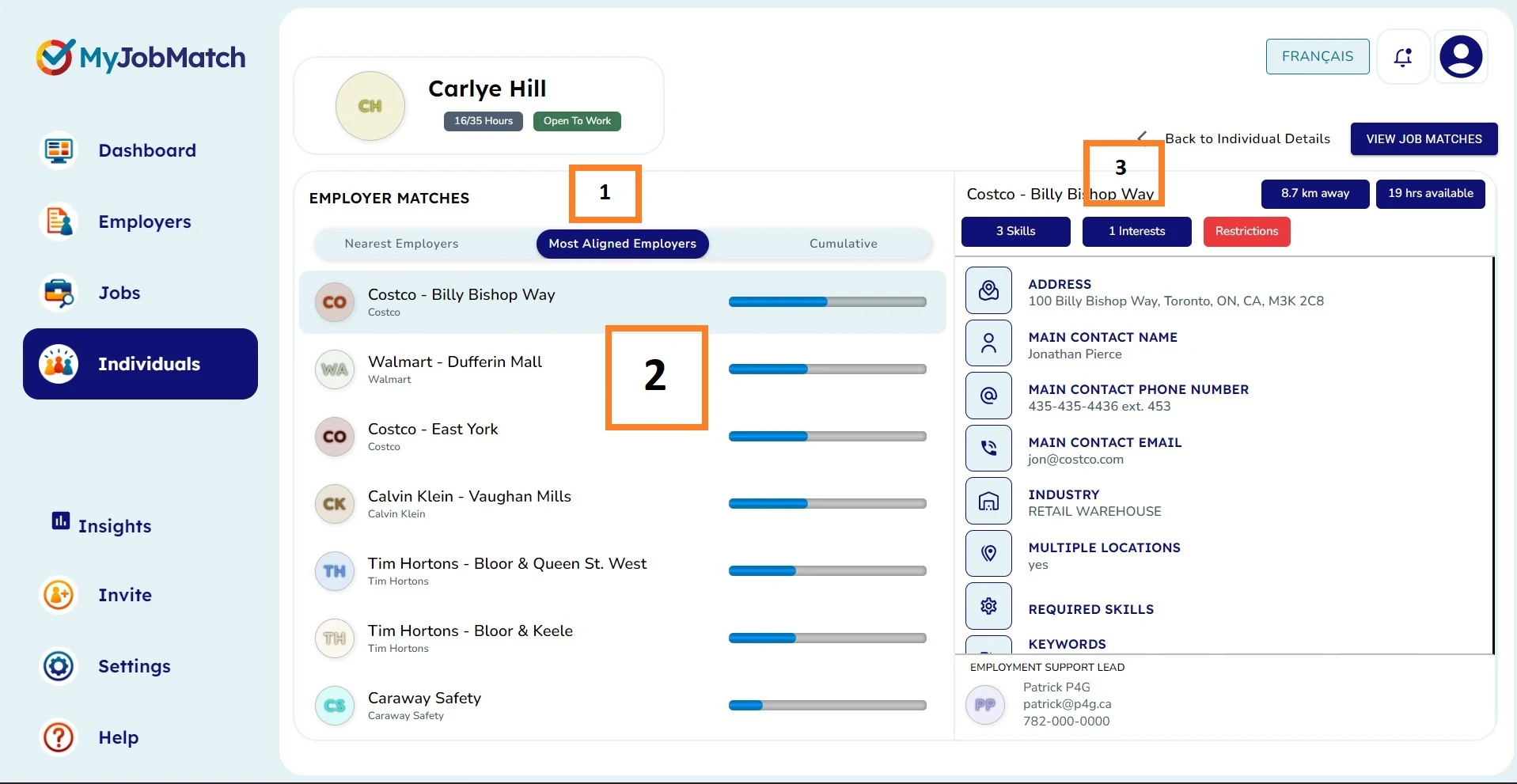This screenshot has height=784, width=1517.
Task: Click phone number 435-435-4436 ext. 453
Action: [x=1099, y=407]
